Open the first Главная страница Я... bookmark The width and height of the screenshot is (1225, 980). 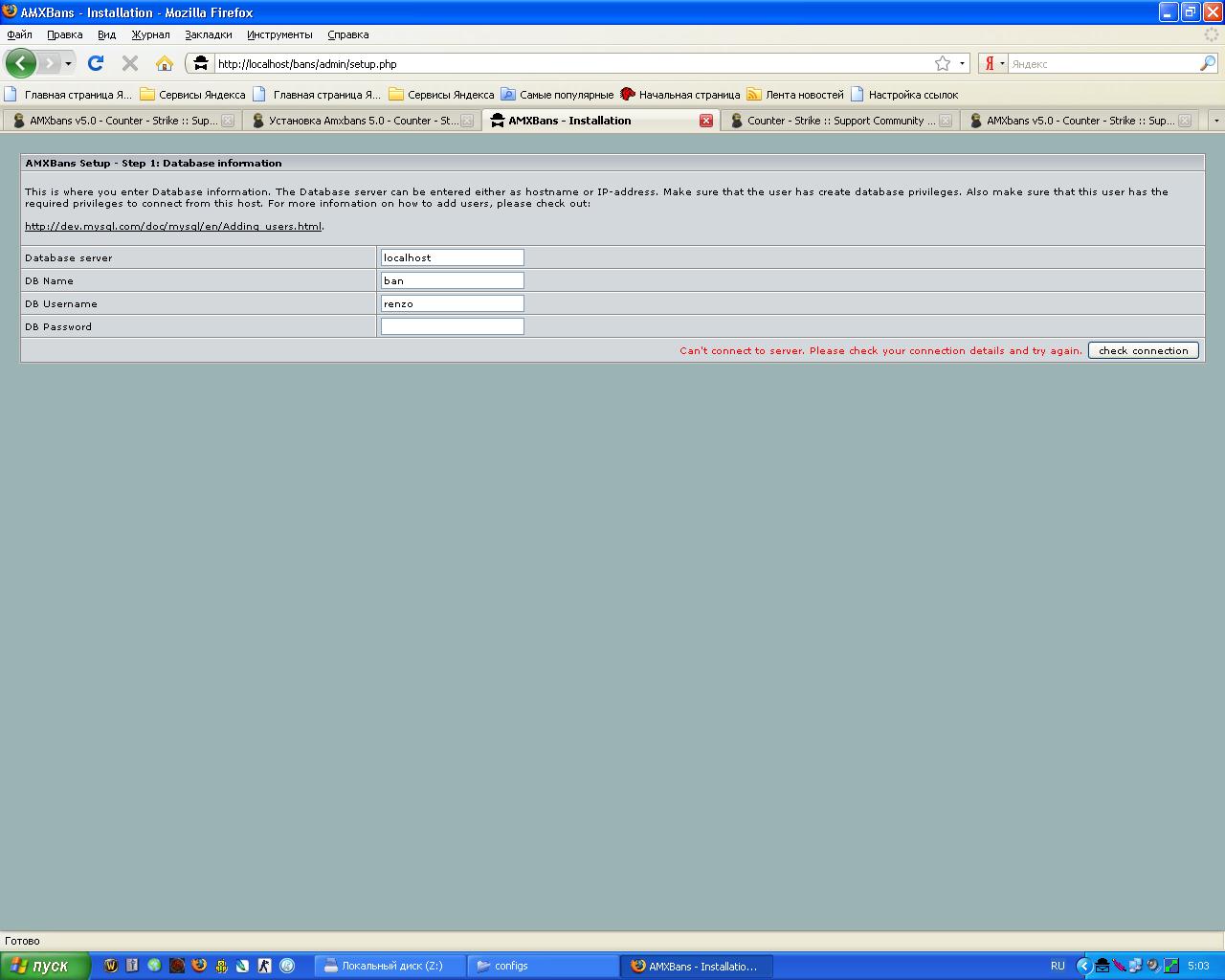[69, 95]
